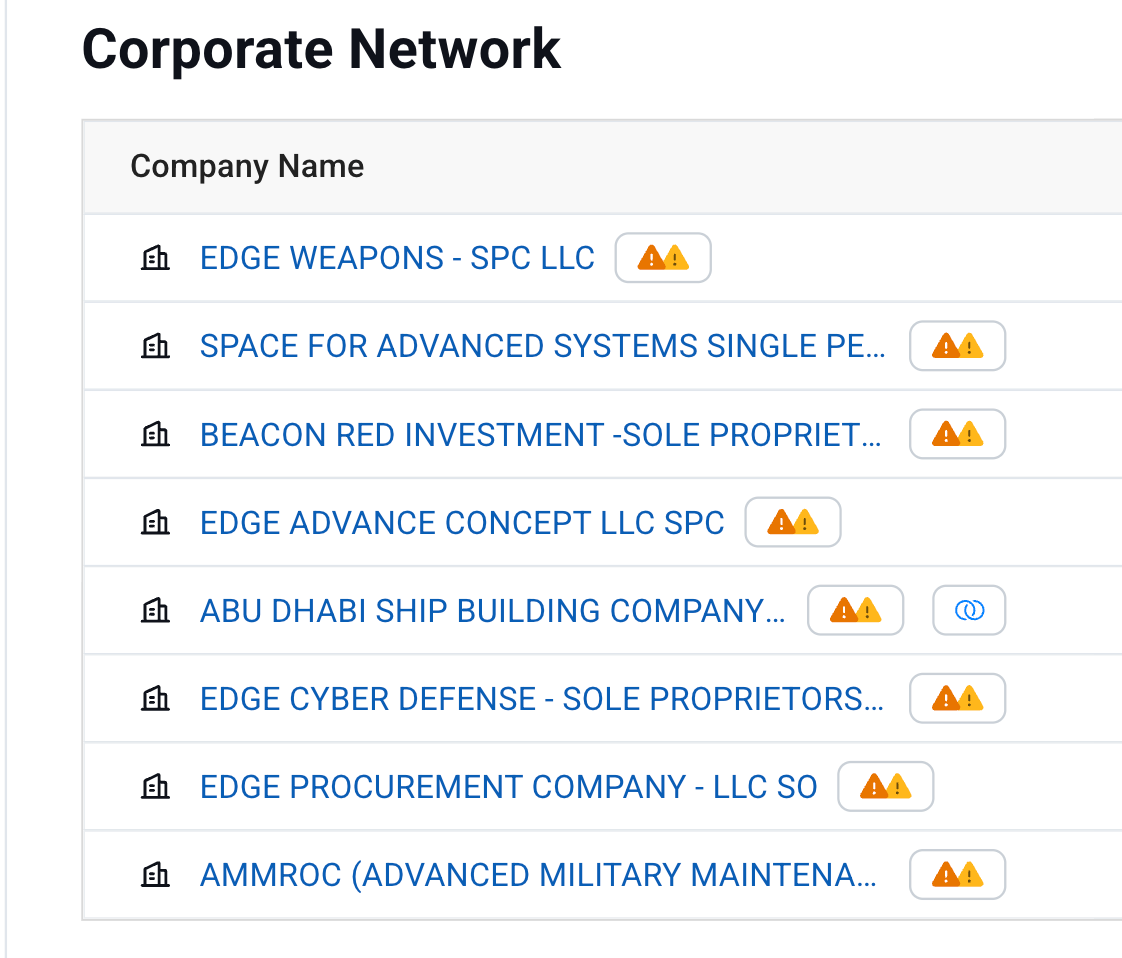Screen dimensions: 1122x958
Task: Click building icon left of ABU DHABI SHIP BUILDING
Action: [x=155, y=611]
